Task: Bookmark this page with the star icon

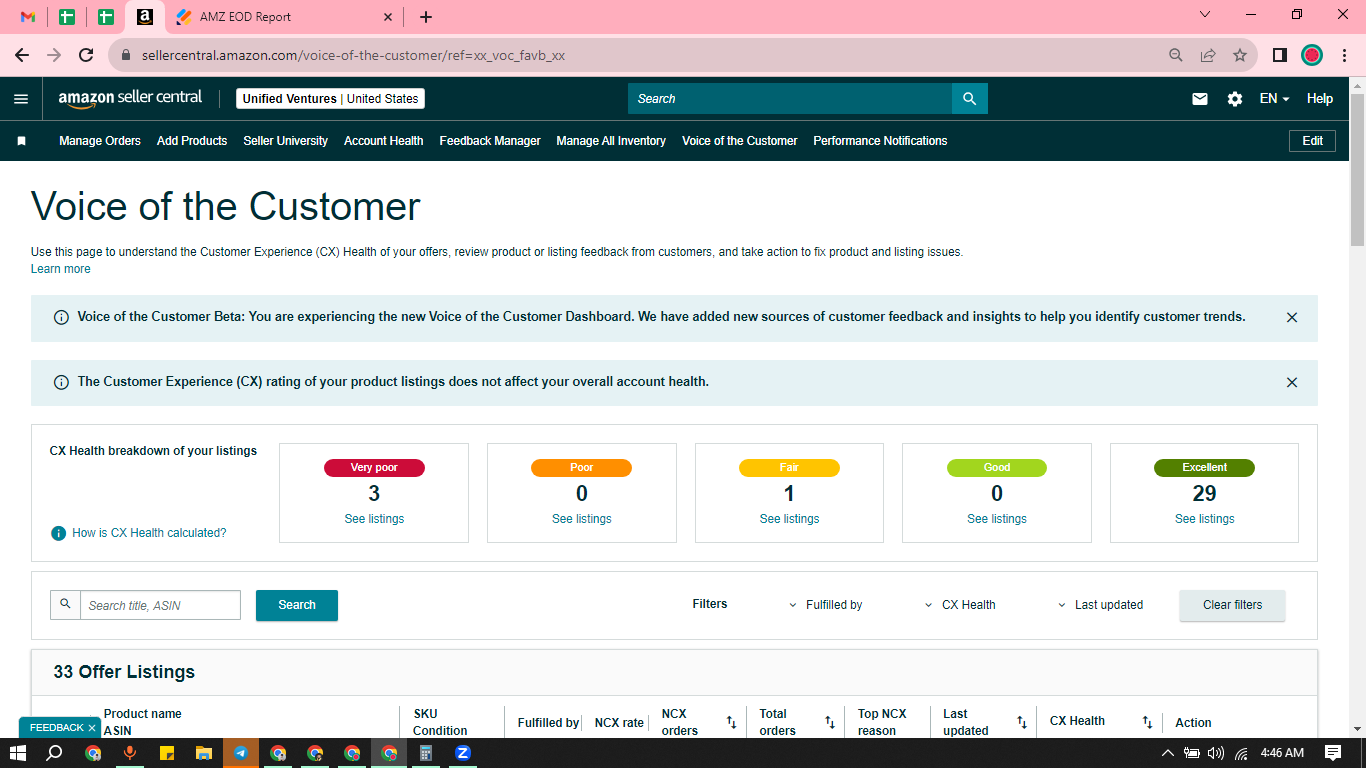Action: [x=1240, y=56]
